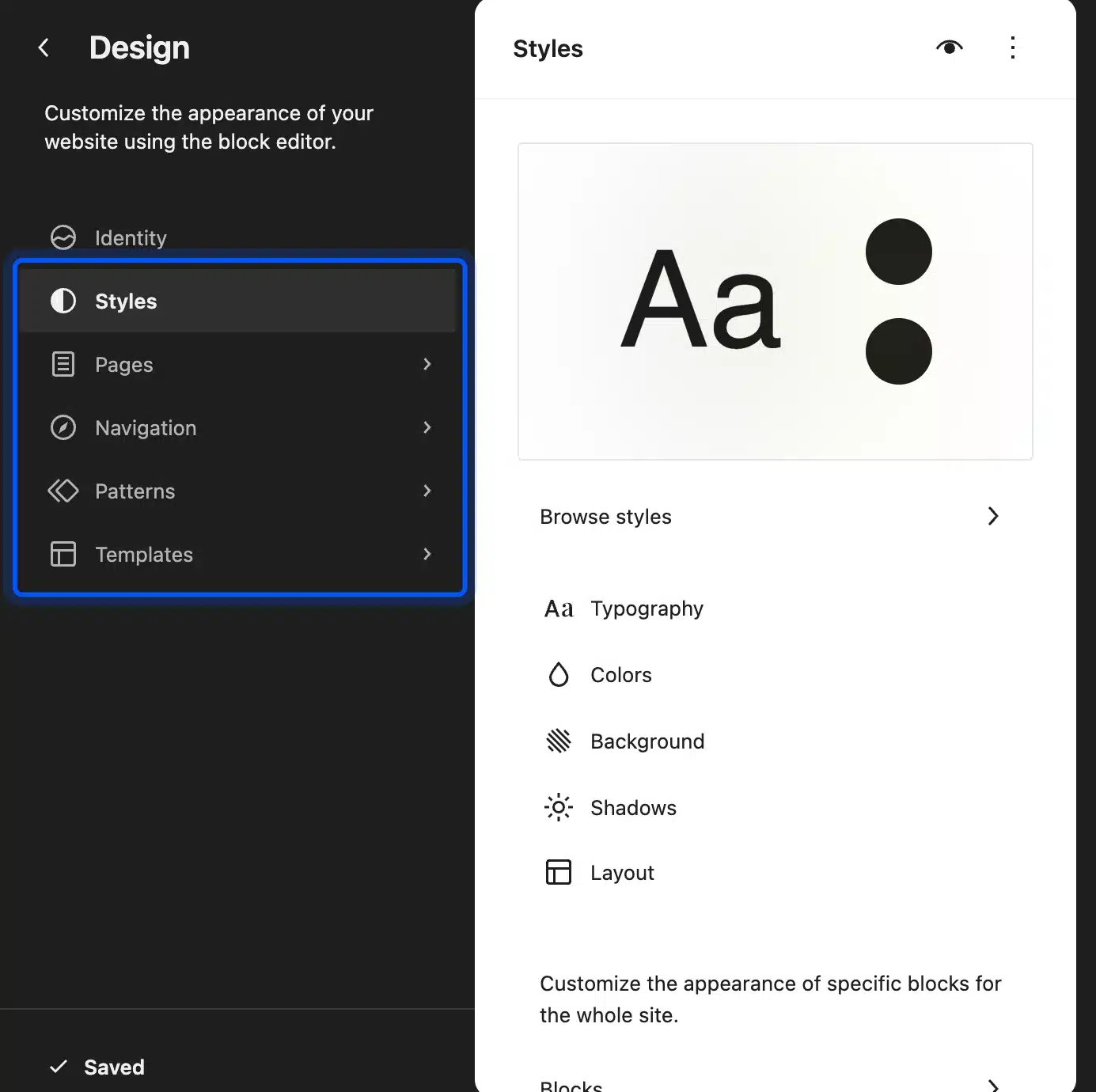
Task: Click the Pages document icon
Action: (x=63, y=364)
